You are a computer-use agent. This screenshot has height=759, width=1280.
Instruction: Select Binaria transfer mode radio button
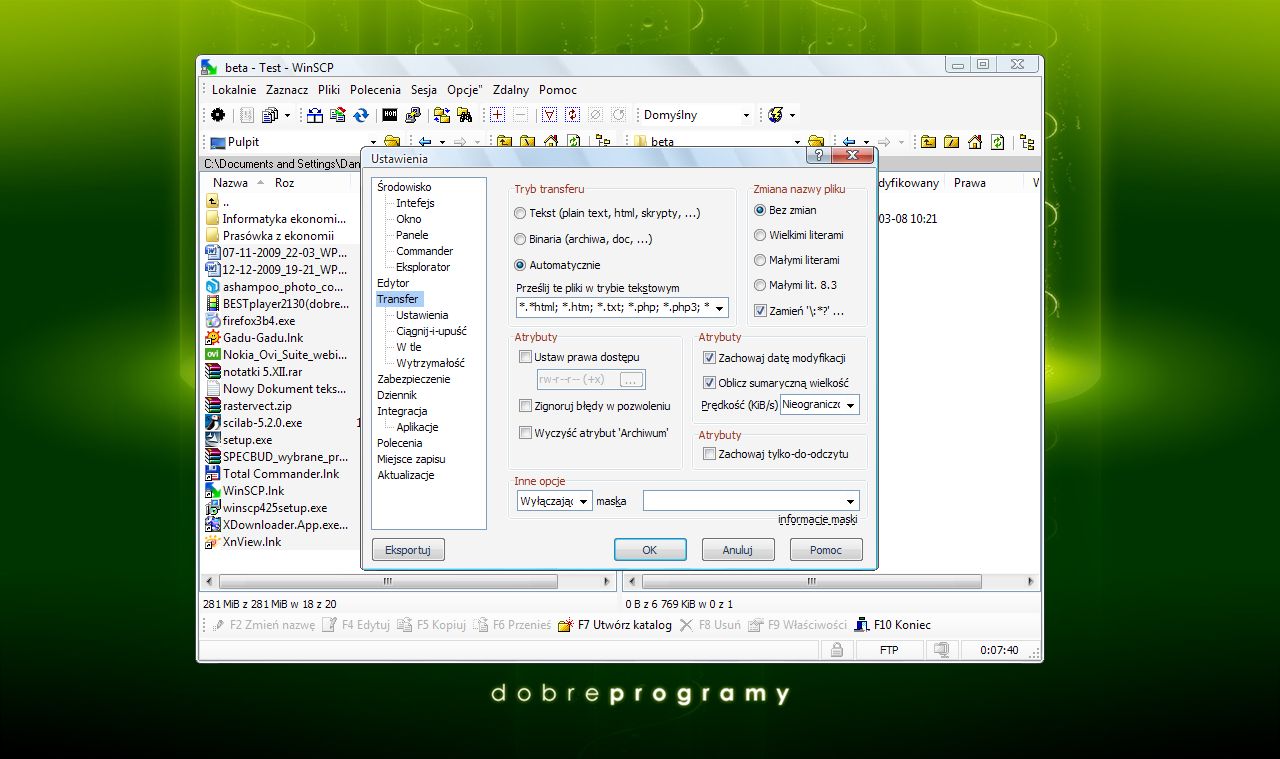[520, 239]
